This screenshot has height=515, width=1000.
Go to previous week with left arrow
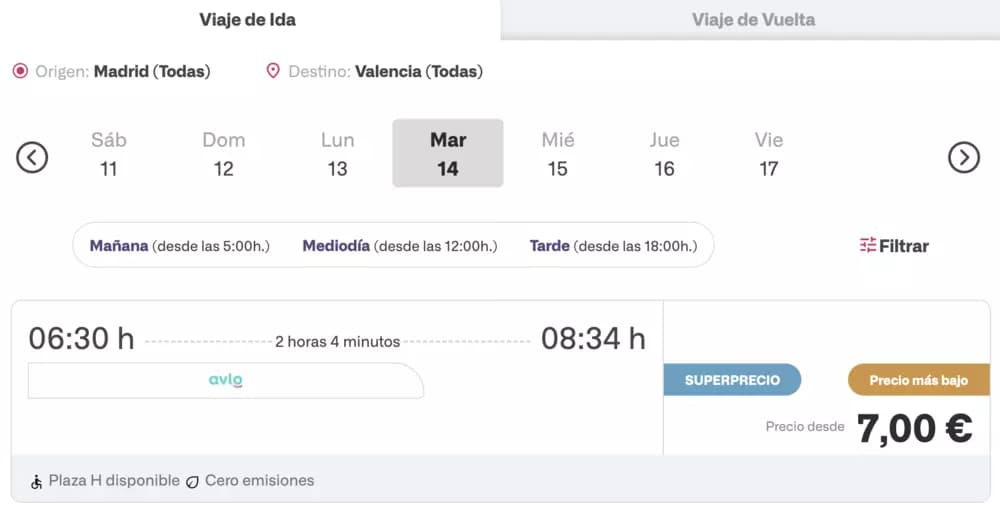click(32, 157)
